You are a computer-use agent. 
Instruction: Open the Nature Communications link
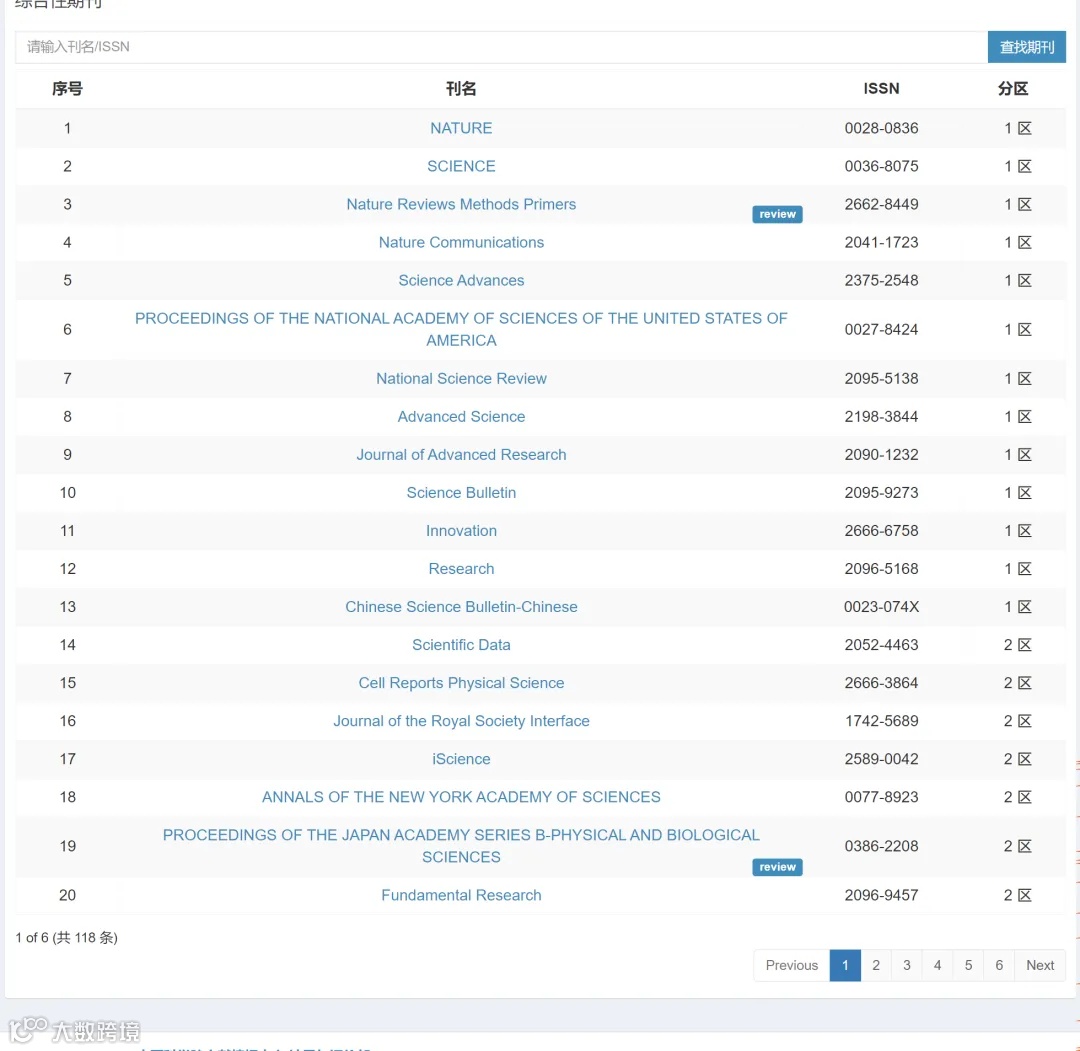pyautogui.click(x=461, y=242)
